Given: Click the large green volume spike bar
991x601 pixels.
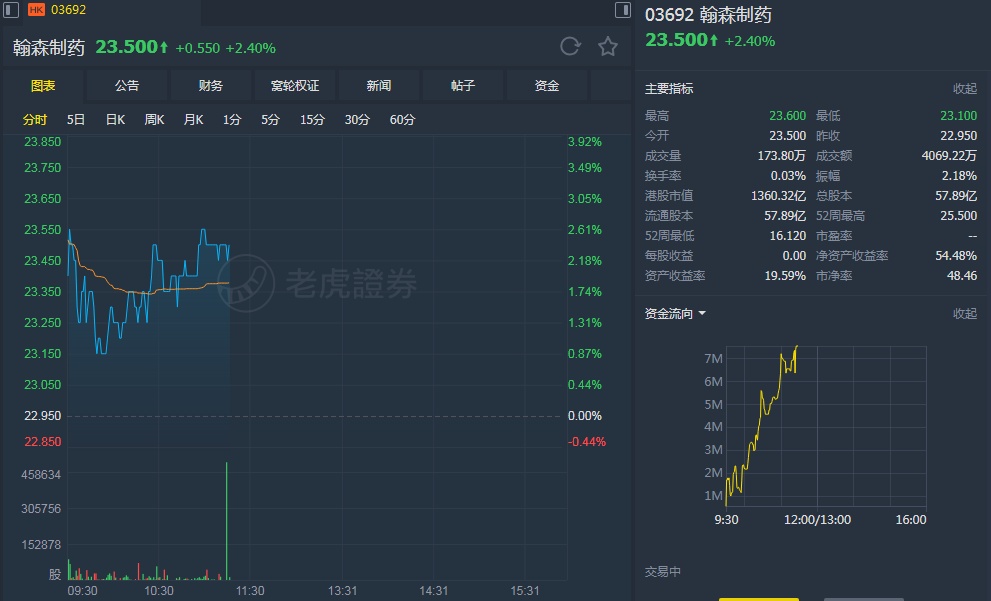Looking at the screenshot, I should (226, 521).
